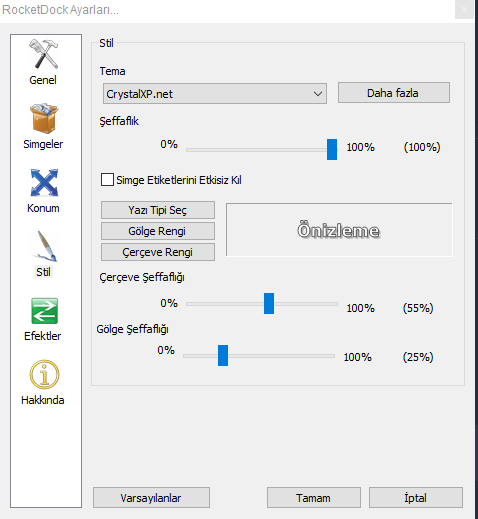
Task: Click the Çerçeve Şeffaflığı slider thumb
Action: (x=269, y=303)
